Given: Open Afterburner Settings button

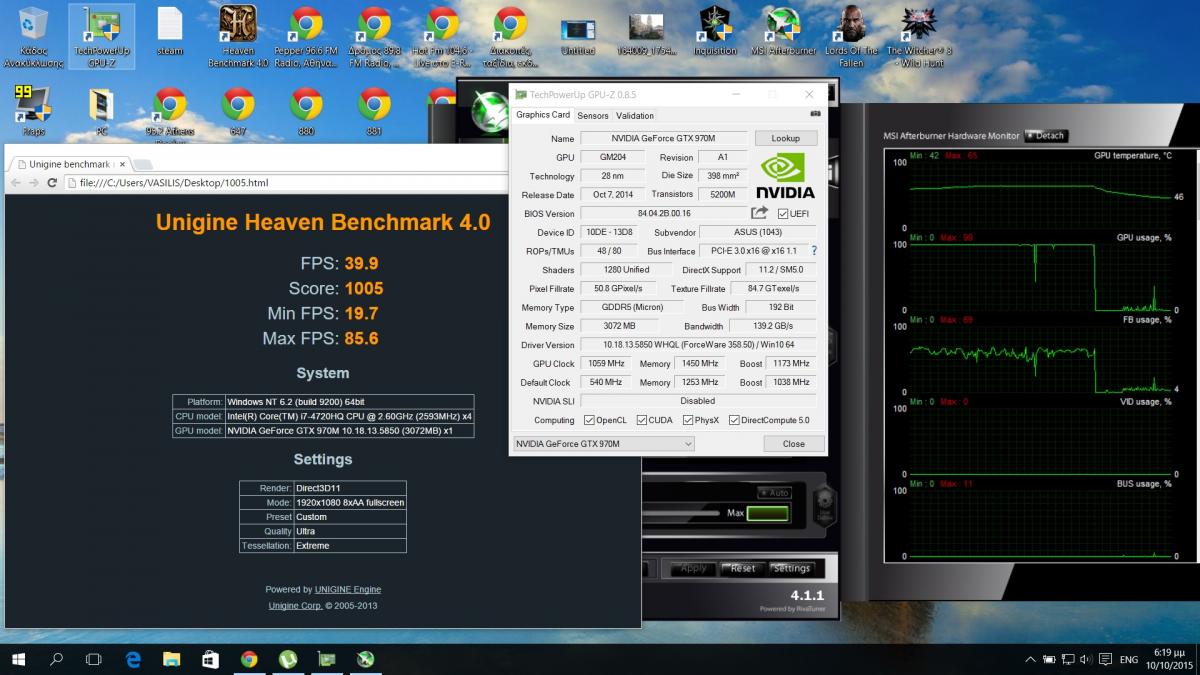Looking at the screenshot, I should pos(791,568).
